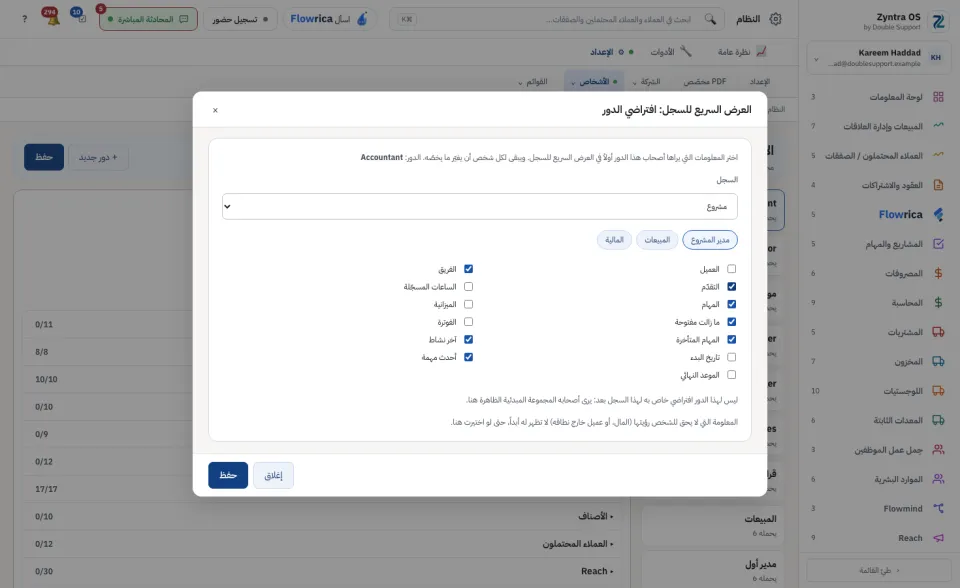Open الموارد البشرية people icon
Viewport: 960px width, 588px height.
[x=938, y=479]
